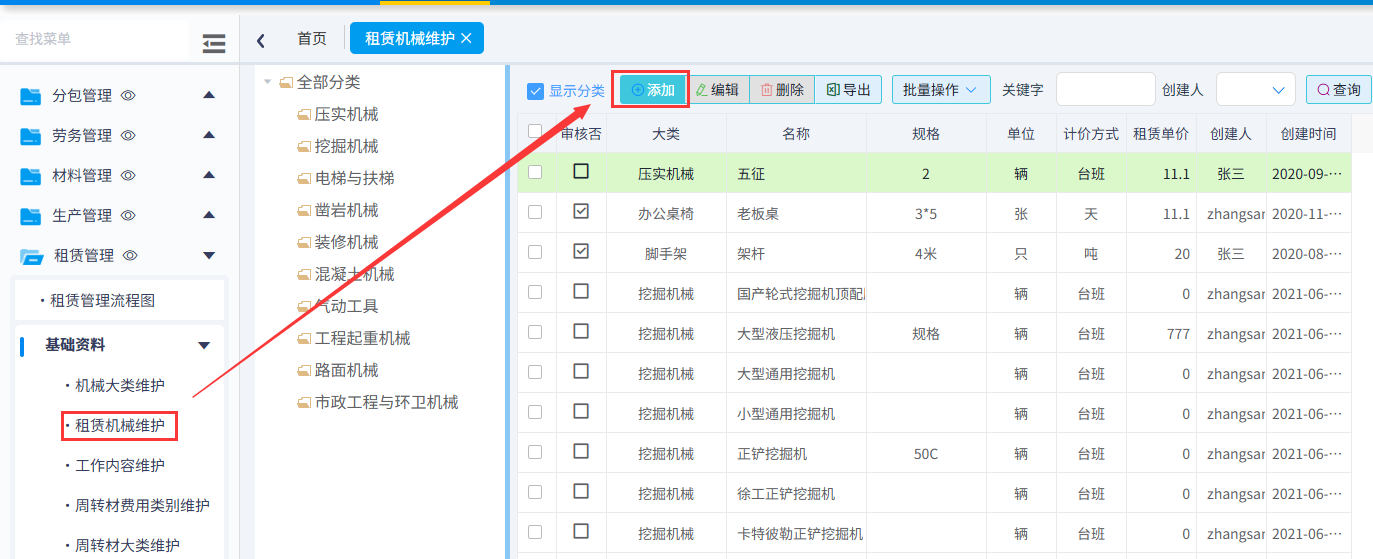Image resolution: width=1373 pixels, height=559 pixels.
Task: Click the eye icon beside 租赁管理
Action: pyautogui.click(x=130, y=256)
